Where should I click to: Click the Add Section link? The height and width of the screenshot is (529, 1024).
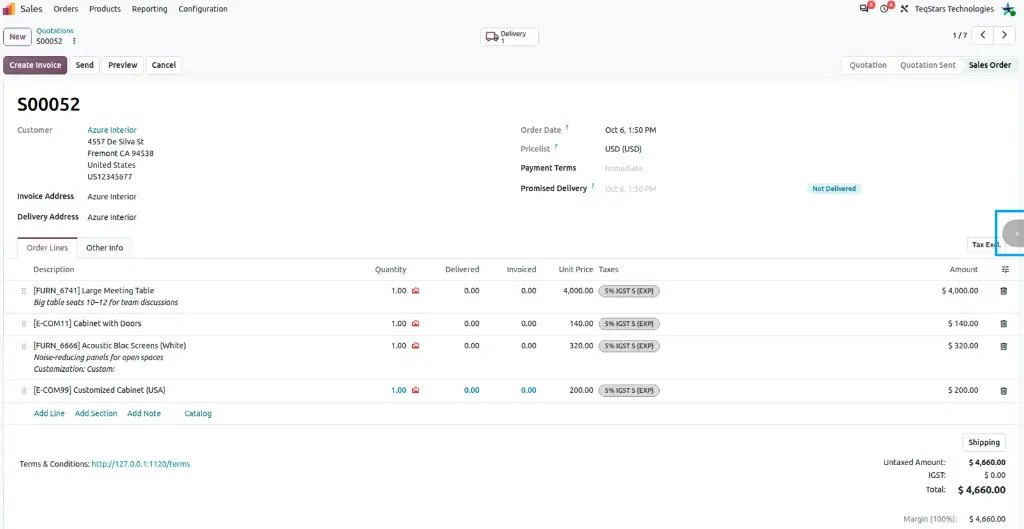point(96,413)
